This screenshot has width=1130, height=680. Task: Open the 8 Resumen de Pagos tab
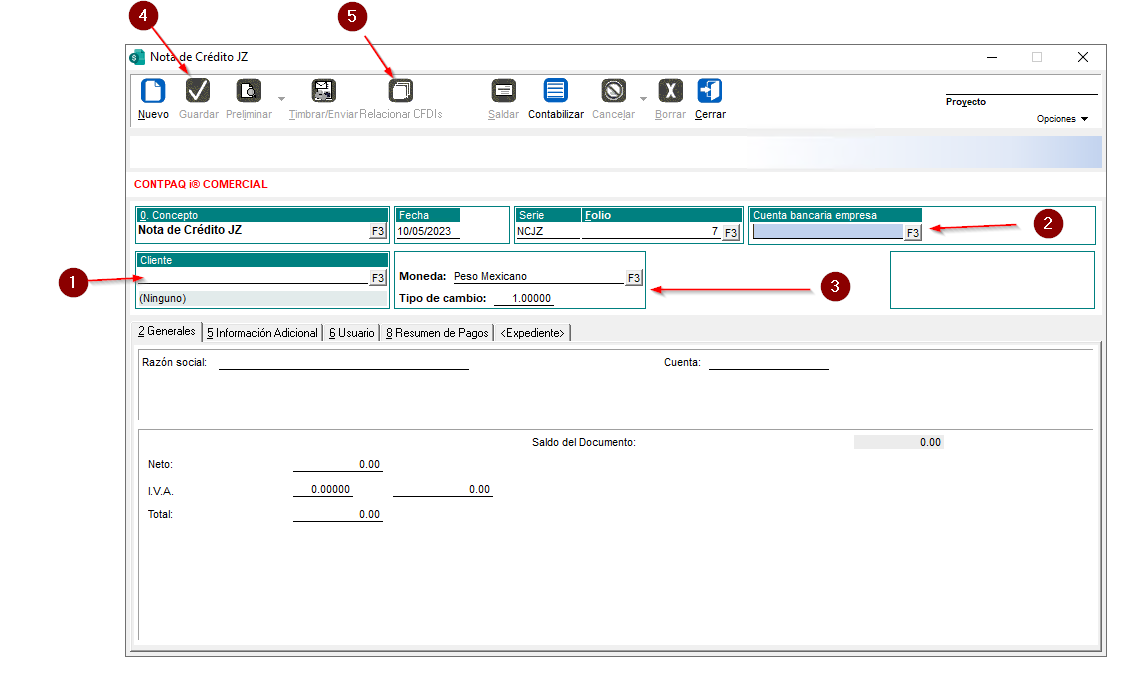pos(437,333)
